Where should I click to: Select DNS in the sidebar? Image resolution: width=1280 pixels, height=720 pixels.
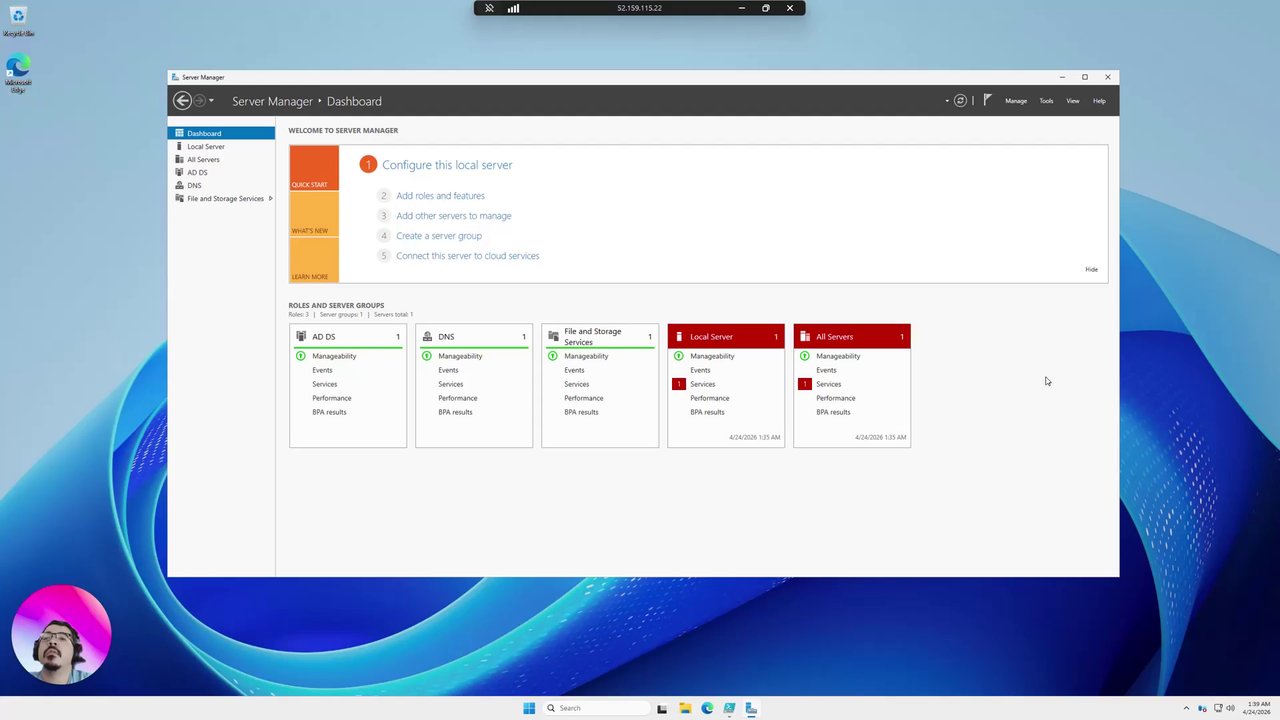click(x=221, y=185)
